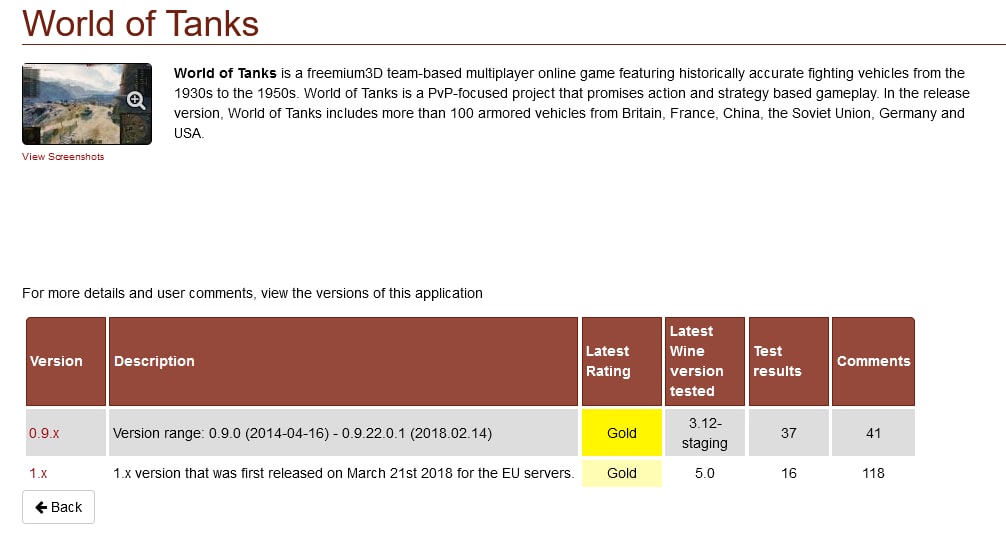
Task: Click the Latest Rating column header
Action: pos(622,361)
